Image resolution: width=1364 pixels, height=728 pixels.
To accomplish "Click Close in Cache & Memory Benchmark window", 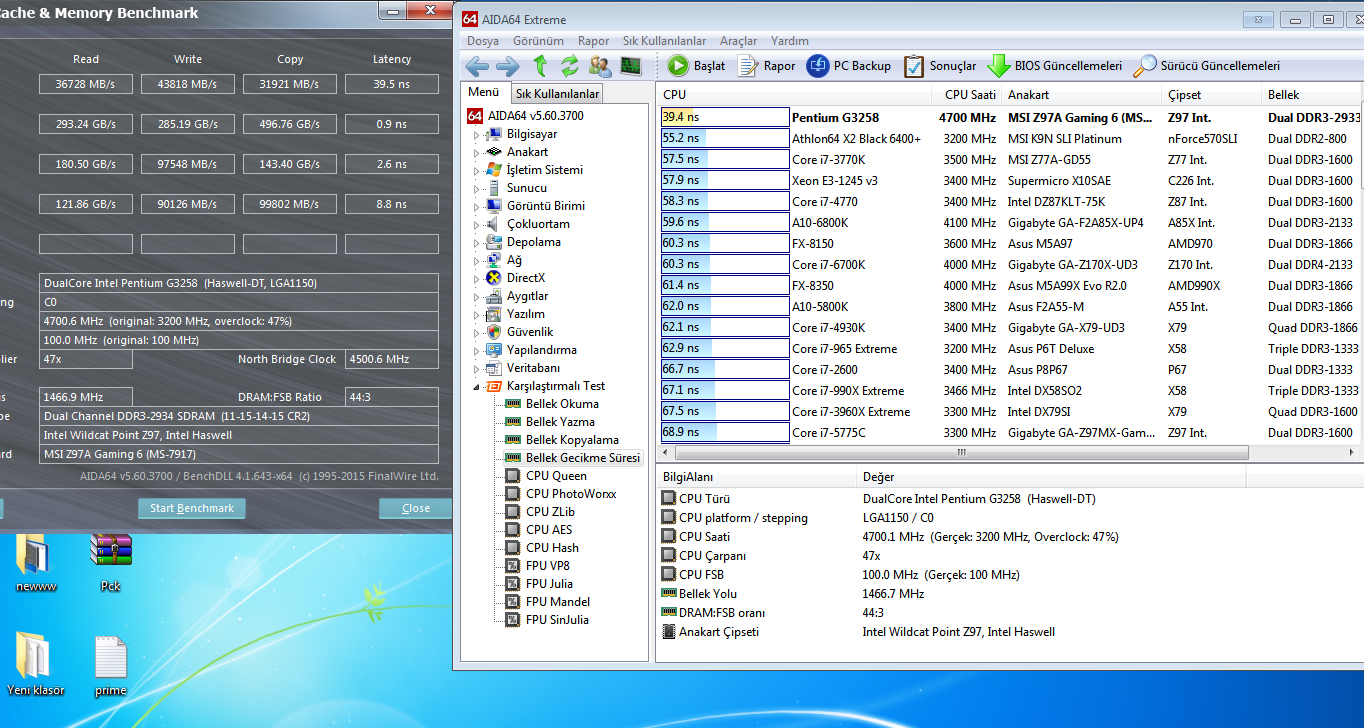I will 415,508.
